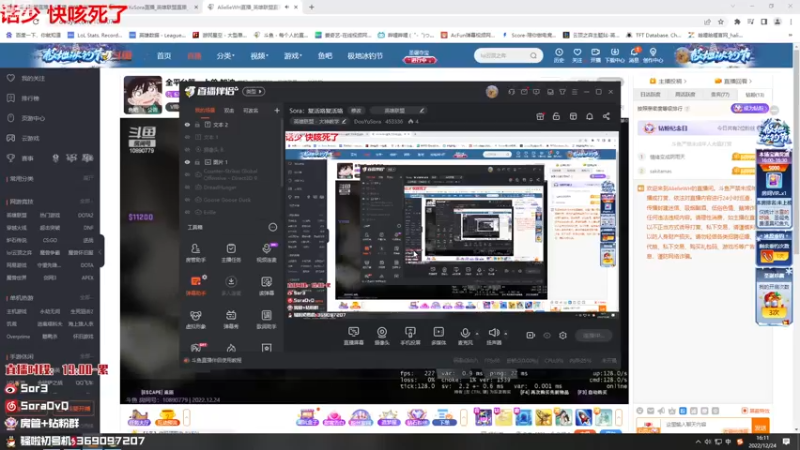The height and width of the screenshot is (450, 800).
Task: Click the pencil edit icon beside the 英雄联盟 category
Action: (421, 110)
